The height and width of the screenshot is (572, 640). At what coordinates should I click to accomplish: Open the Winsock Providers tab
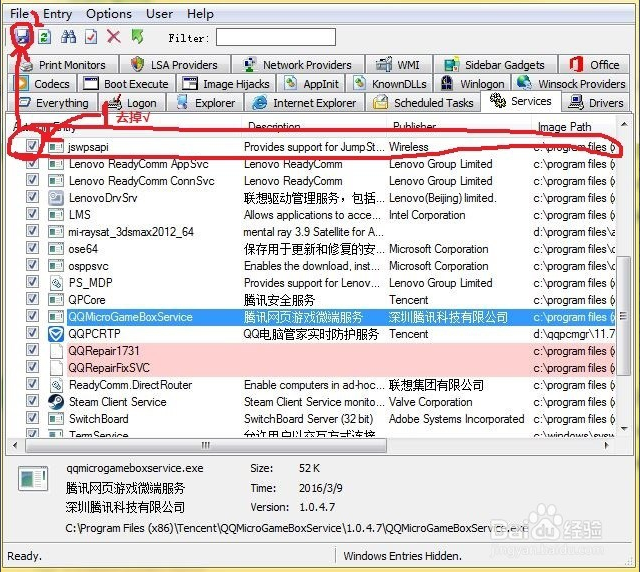pyautogui.click(x=571, y=84)
